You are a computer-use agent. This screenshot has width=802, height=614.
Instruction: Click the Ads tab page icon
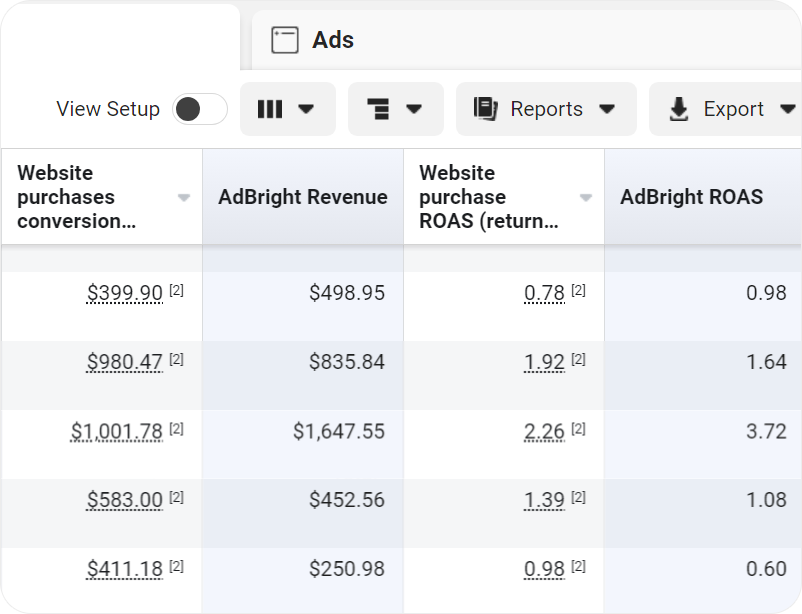285,40
